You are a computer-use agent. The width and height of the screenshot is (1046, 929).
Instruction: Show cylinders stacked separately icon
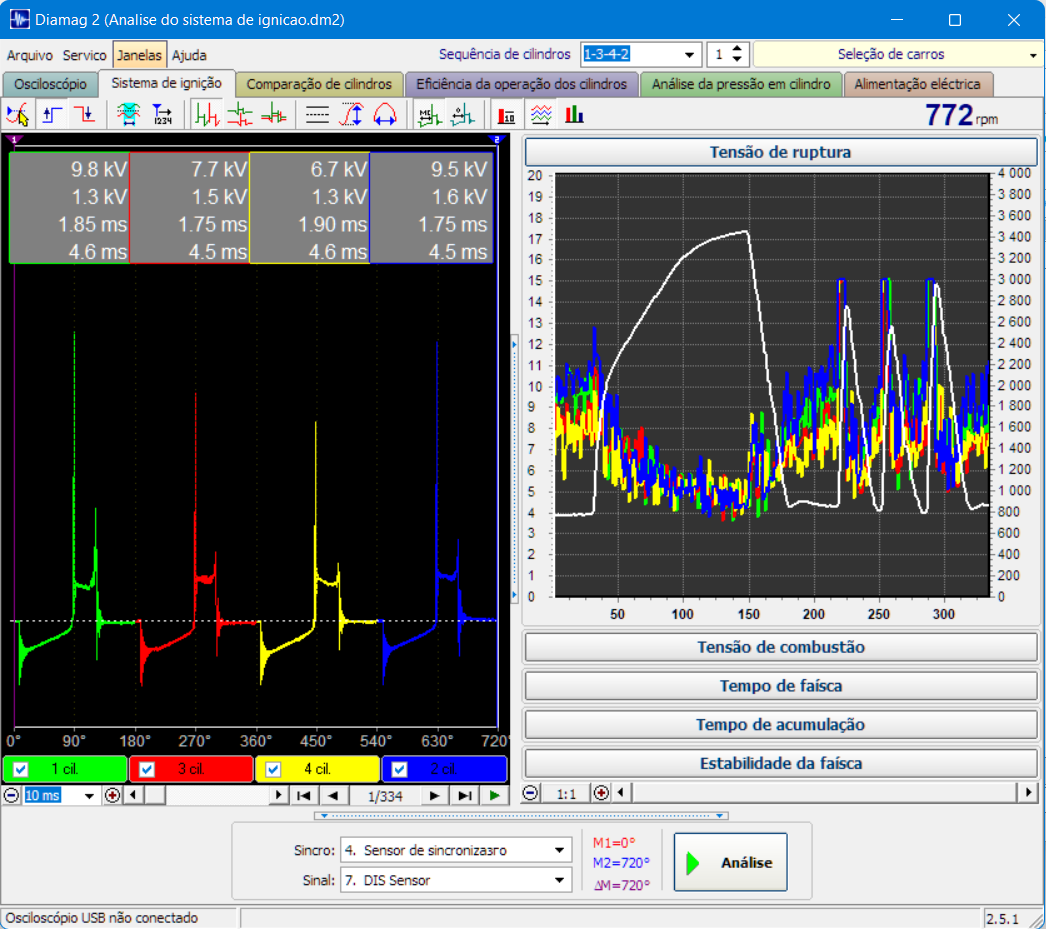(x=240, y=115)
